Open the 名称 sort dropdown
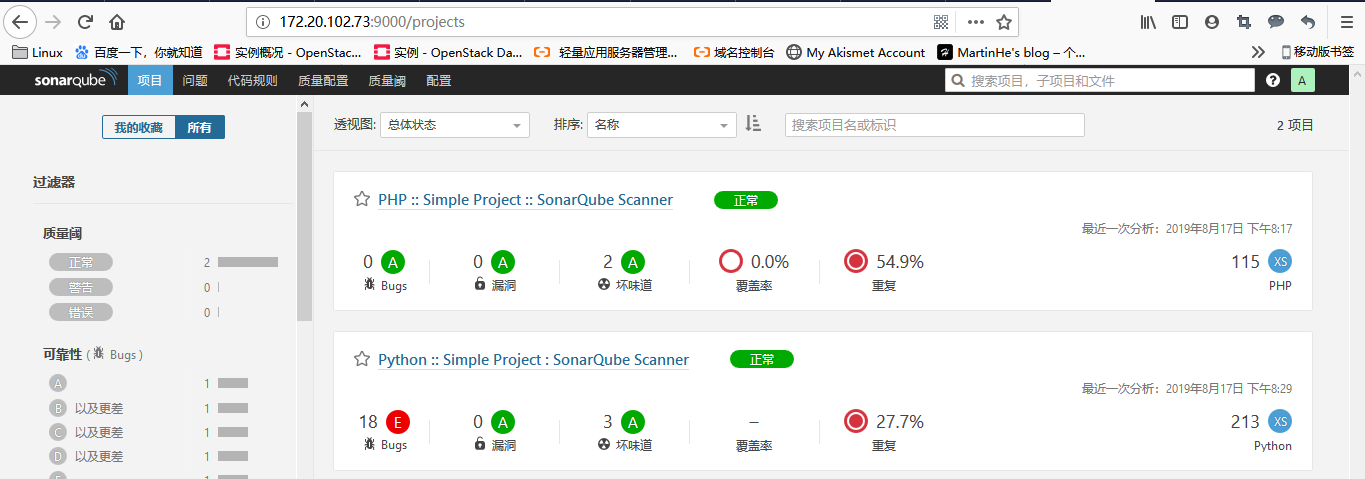This screenshot has width=1365, height=479. click(661, 125)
